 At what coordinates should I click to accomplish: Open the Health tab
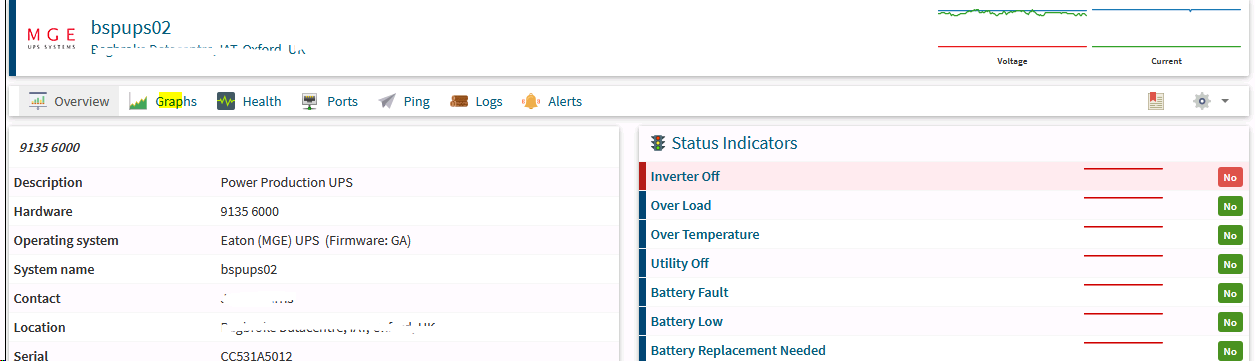(249, 101)
